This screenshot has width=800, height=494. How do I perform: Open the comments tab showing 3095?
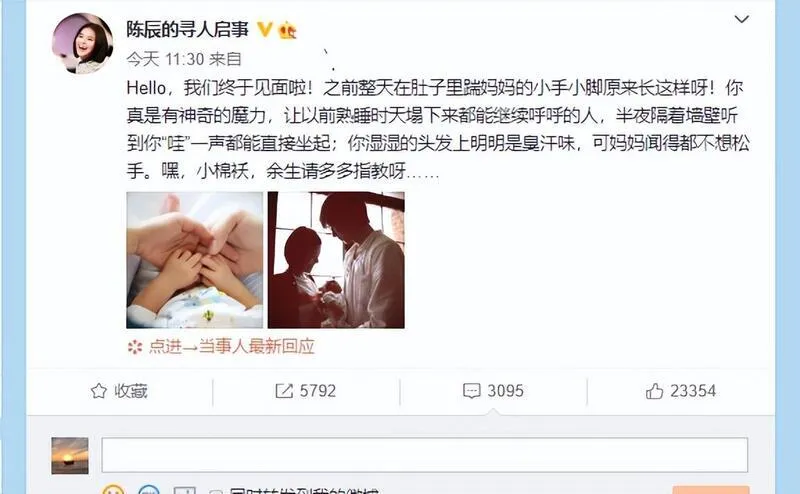point(493,391)
